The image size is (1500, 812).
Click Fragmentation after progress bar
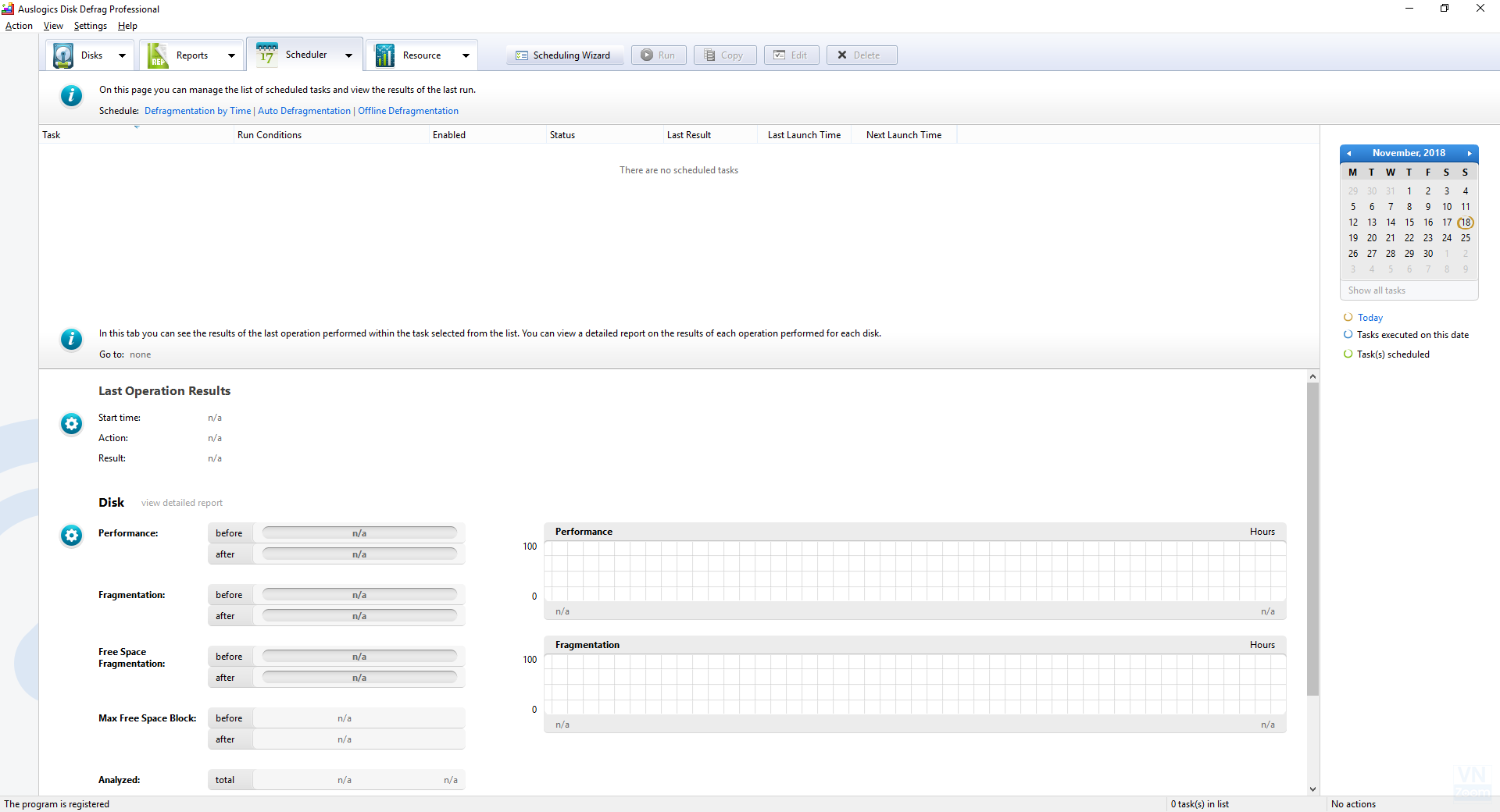coord(359,616)
